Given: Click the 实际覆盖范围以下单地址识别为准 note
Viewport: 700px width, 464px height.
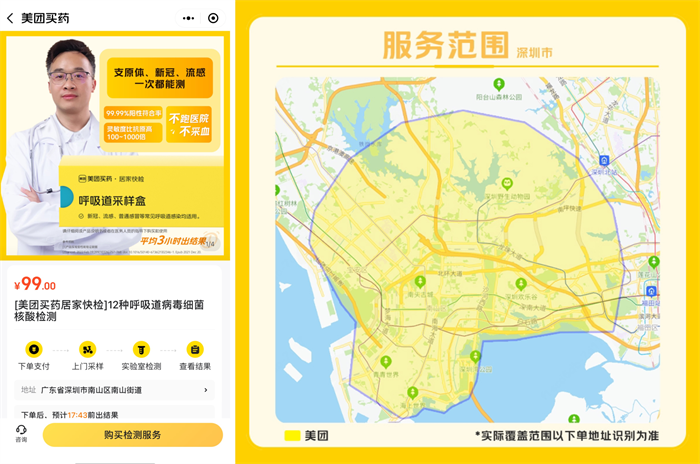Looking at the screenshot, I should (567, 435).
